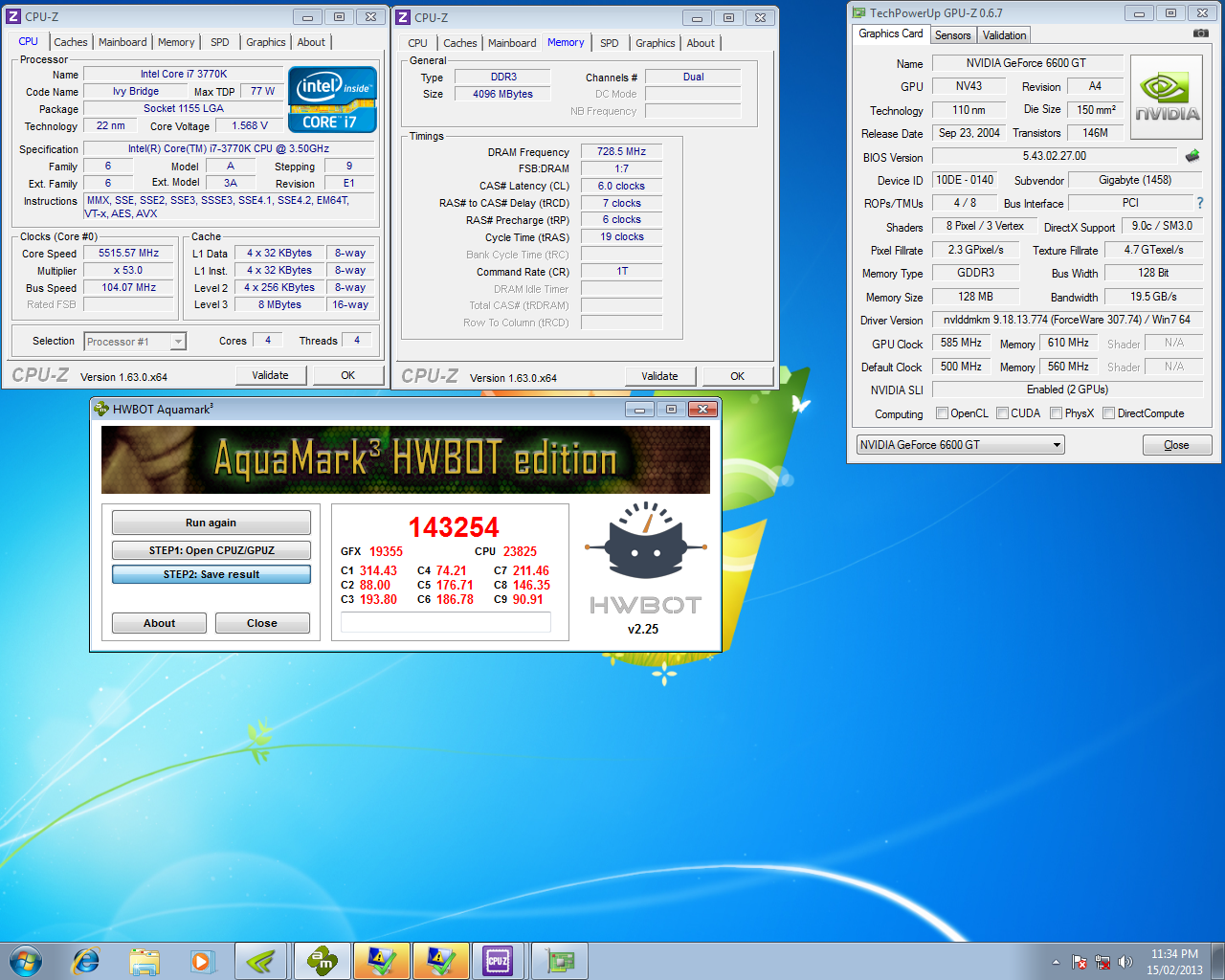The height and width of the screenshot is (980, 1225).
Task: Show hidden system tray icons arrow
Action: tap(1056, 962)
